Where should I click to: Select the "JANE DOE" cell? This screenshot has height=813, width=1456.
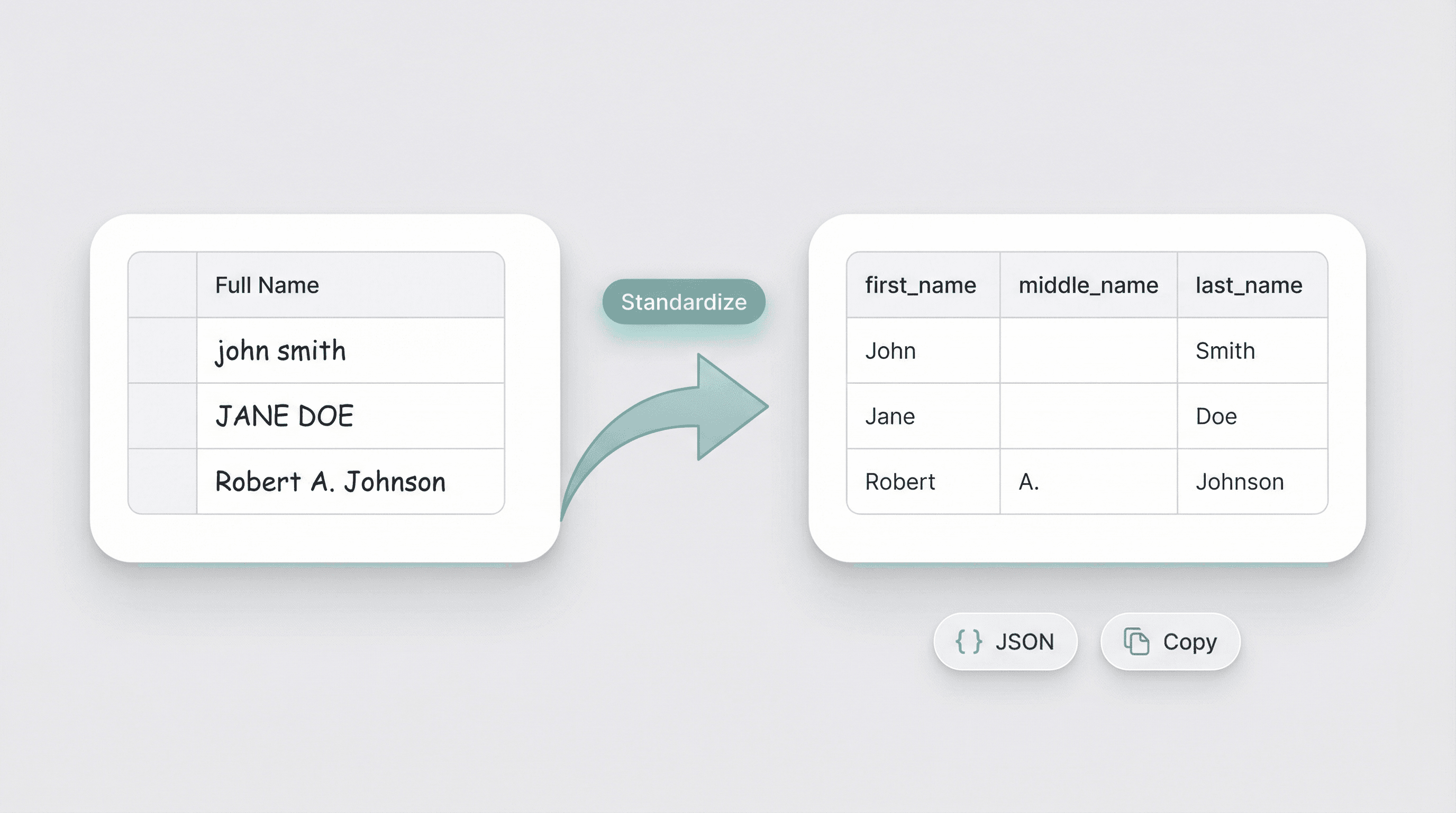tap(284, 415)
